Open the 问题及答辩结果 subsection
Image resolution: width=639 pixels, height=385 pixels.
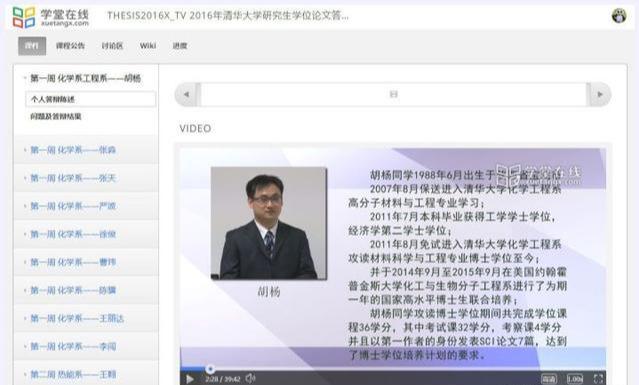click(x=56, y=117)
